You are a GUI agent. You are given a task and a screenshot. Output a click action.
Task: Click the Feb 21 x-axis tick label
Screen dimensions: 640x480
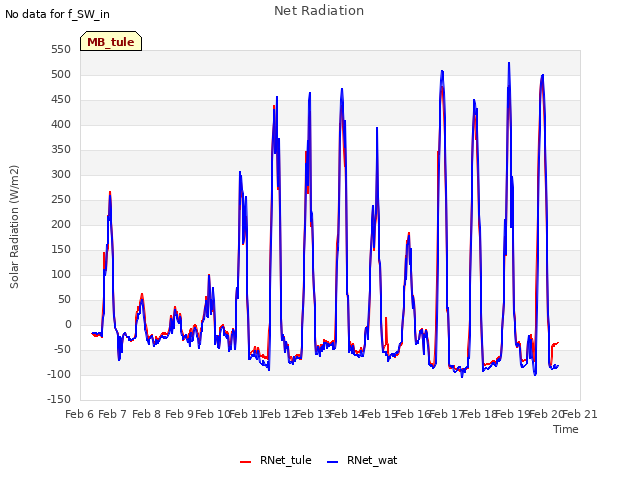[580, 414]
